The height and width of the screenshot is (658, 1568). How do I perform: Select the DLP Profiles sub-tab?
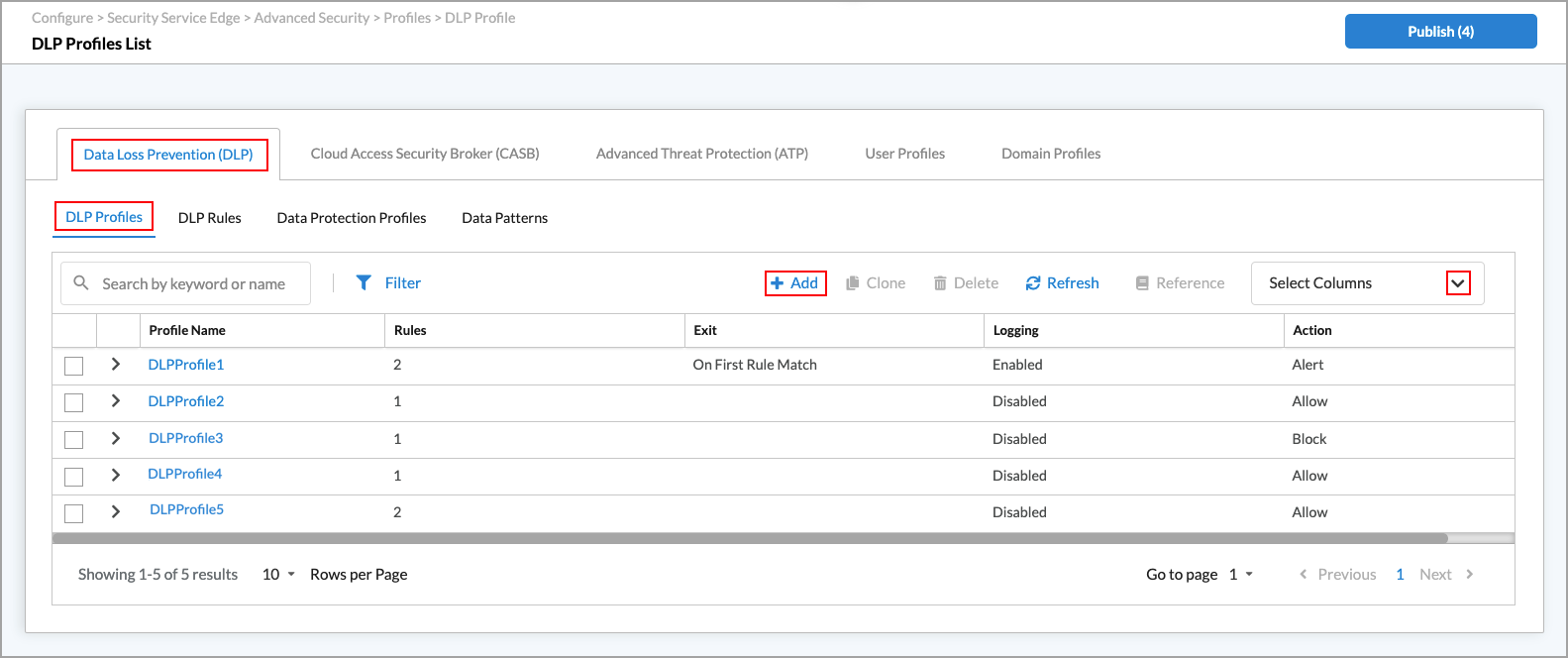104,217
